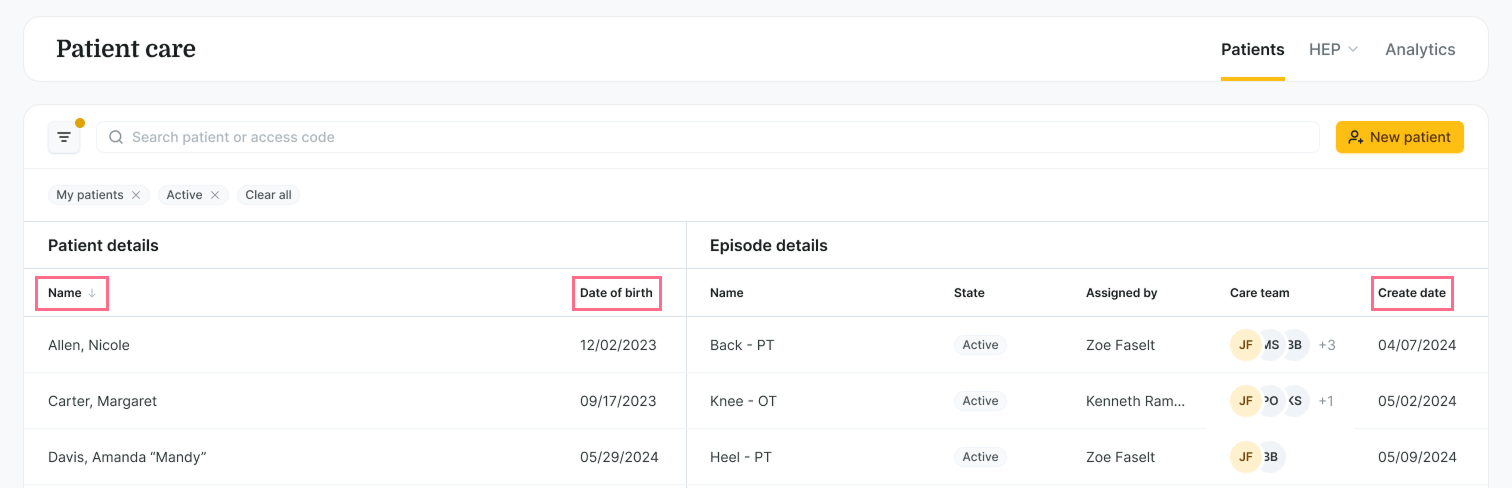Click Active state badge for Knee - OT

click(x=980, y=401)
